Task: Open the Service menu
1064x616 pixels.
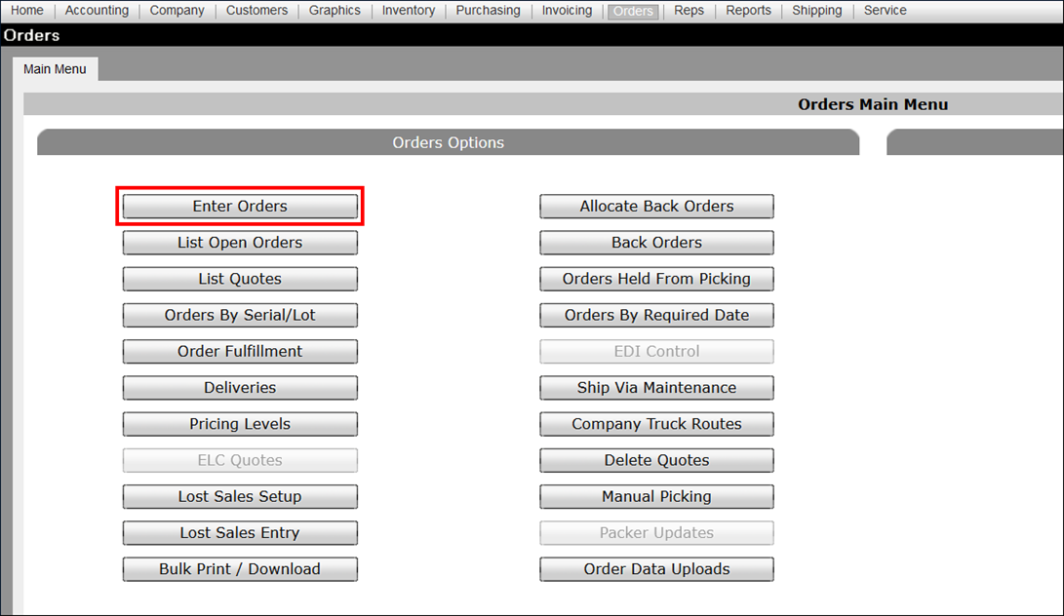Action: point(885,10)
